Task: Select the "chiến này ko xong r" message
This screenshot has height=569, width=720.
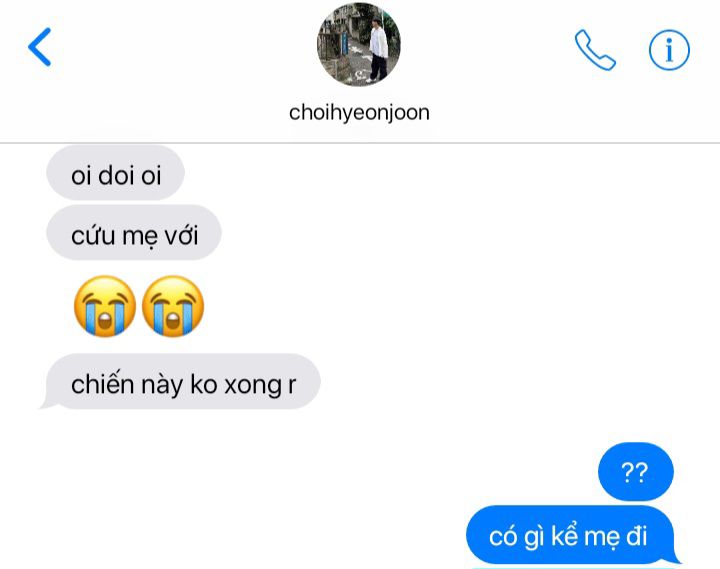Action: [x=182, y=382]
